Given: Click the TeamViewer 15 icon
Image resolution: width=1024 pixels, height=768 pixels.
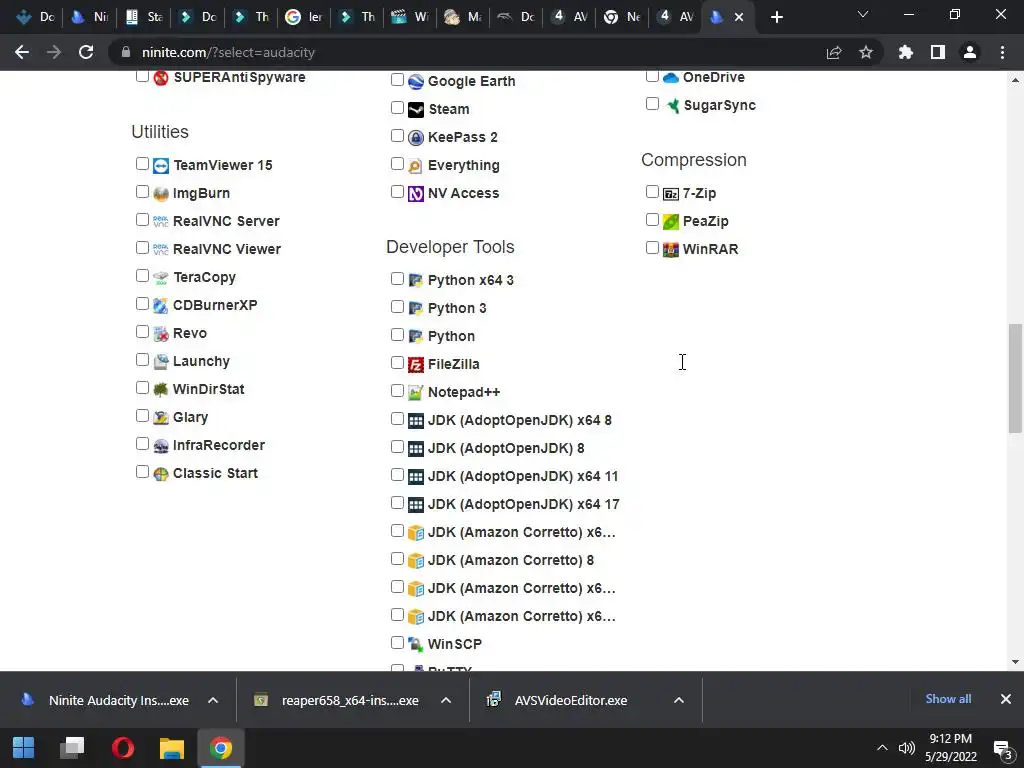Looking at the screenshot, I should 161,165.
